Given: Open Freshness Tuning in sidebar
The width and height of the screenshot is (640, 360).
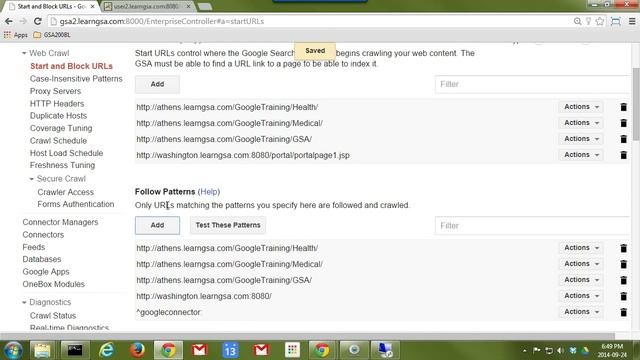Looking at the screenshot, I should pos(62,165).
